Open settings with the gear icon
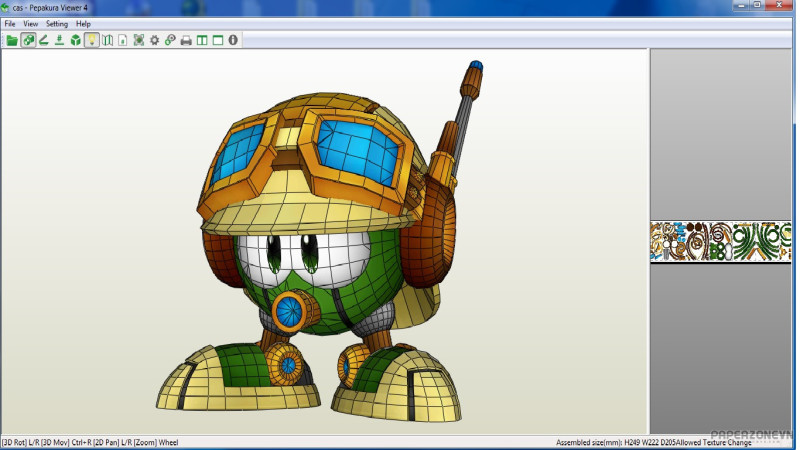Screen dimensions: 800x450 [155, 40]
